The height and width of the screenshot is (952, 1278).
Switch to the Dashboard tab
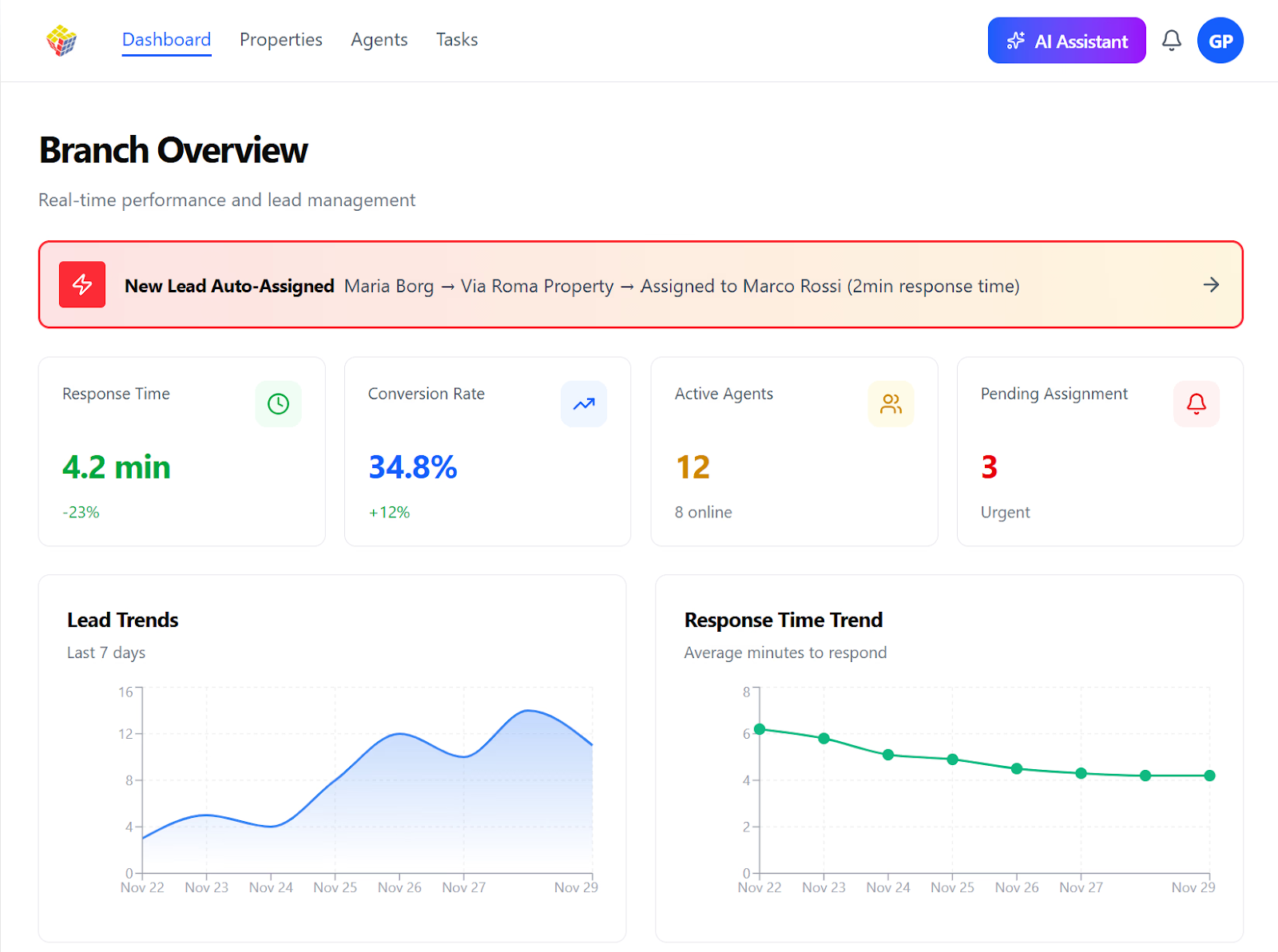pyautogui.click(x=166, y=40)
